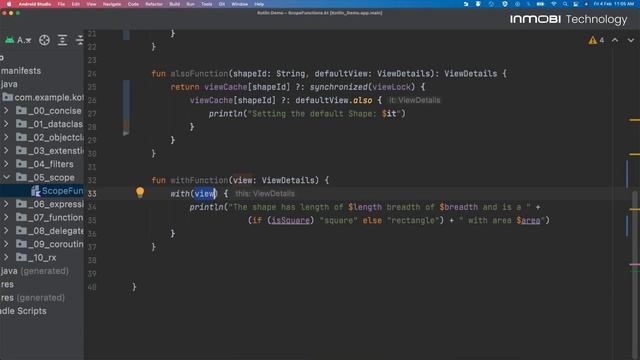Click the Wi-Fi icon in menu bar
This screenshot has width=640, height=360.
553,4
